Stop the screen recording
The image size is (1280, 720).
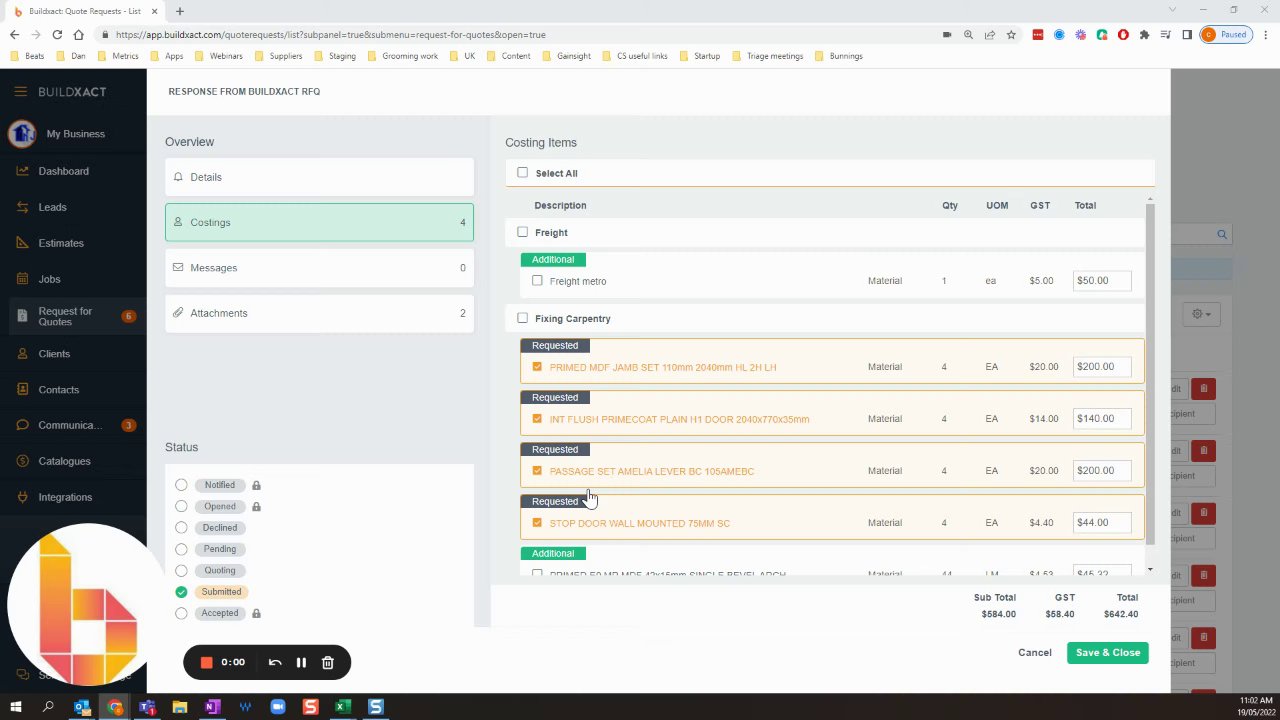[207, 662]
